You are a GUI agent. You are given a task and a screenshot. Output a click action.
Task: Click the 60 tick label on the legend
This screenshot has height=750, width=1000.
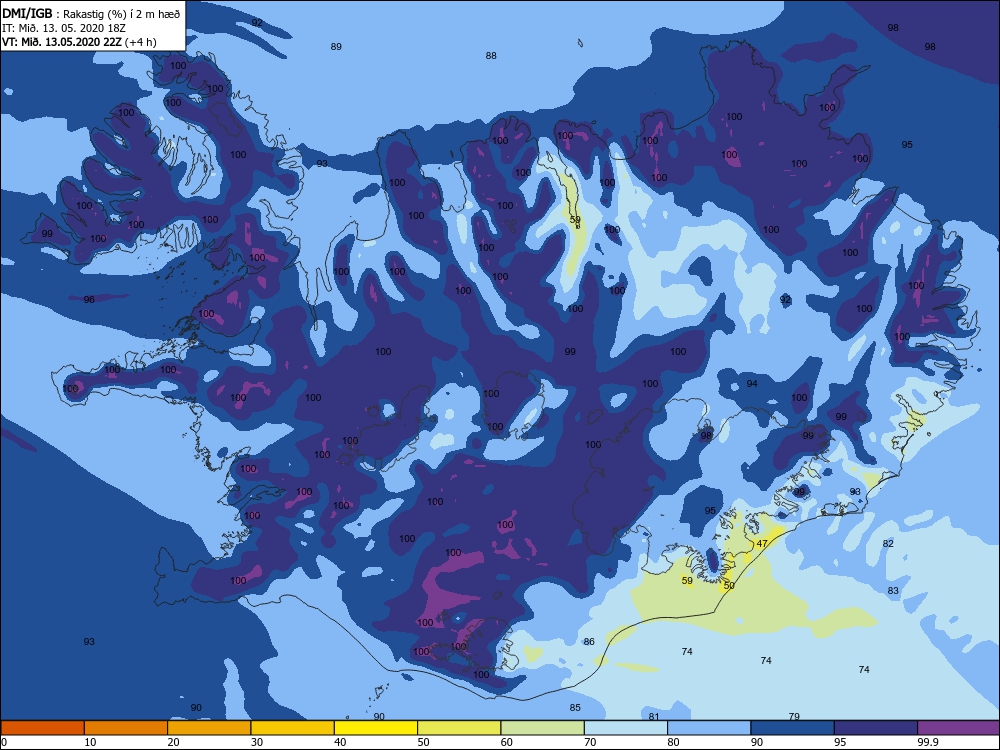(507, 742)
